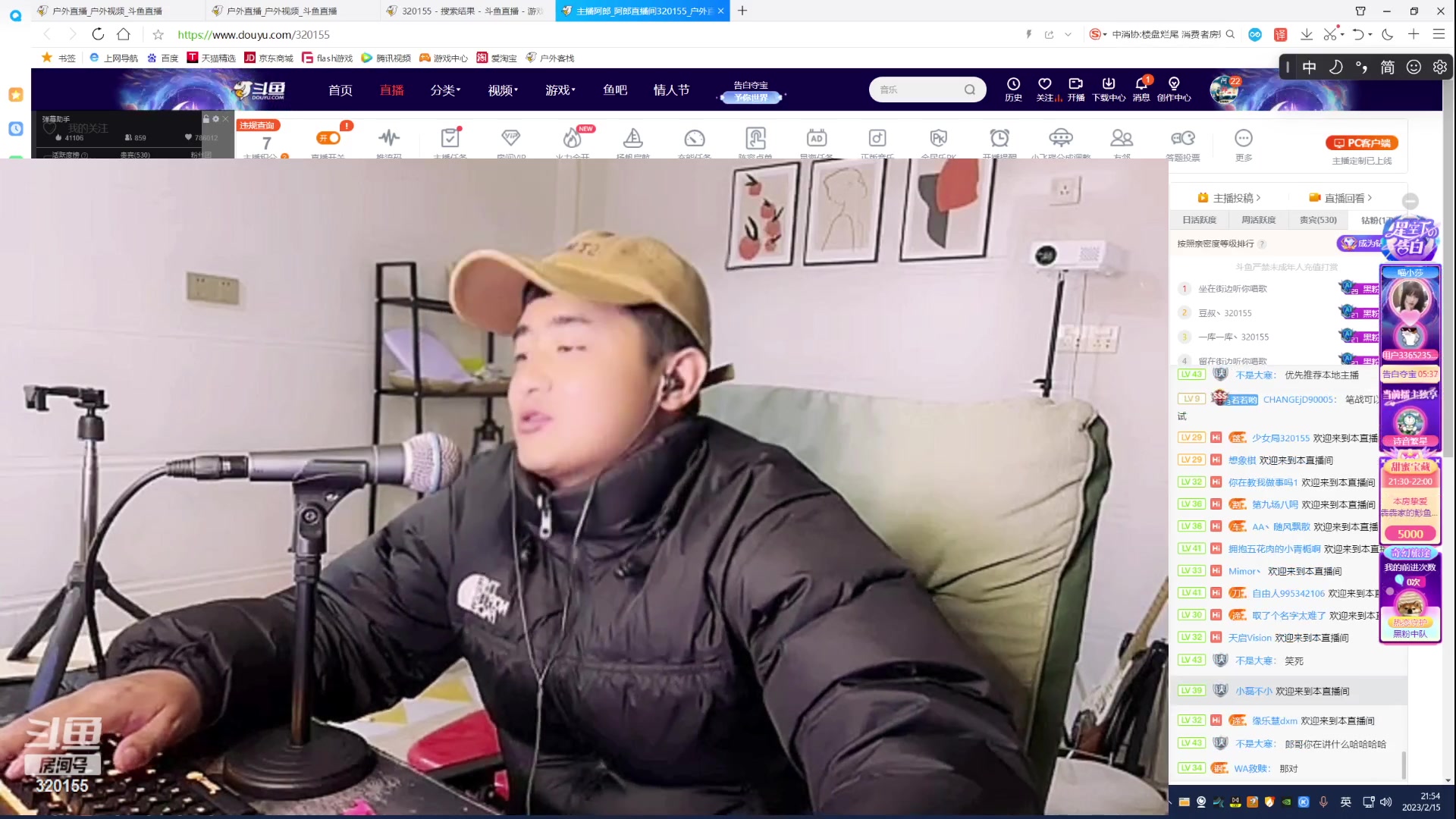Image resolution: width=1456 pixels, height=819 pixels.
Task: Open the 开播提醒 alarm clock icon
Action: (x=999, y=137)
